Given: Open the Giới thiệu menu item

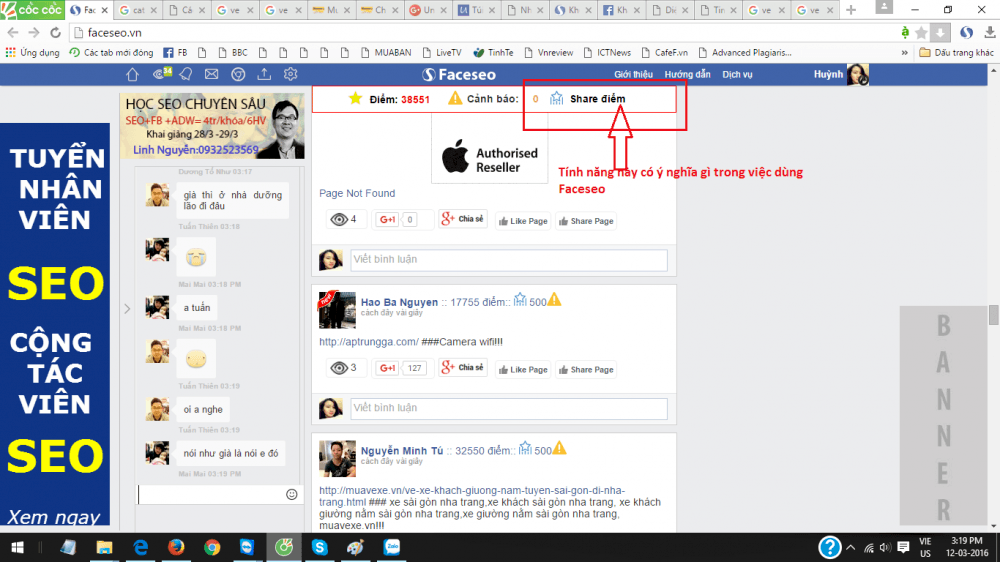Looking at the screenshot, I should coord(633,75).
